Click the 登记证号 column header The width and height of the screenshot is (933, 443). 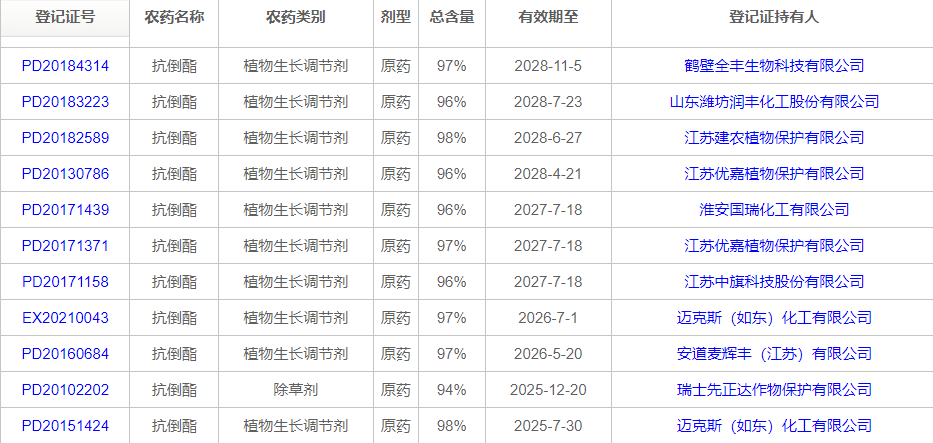coord(65,18)
